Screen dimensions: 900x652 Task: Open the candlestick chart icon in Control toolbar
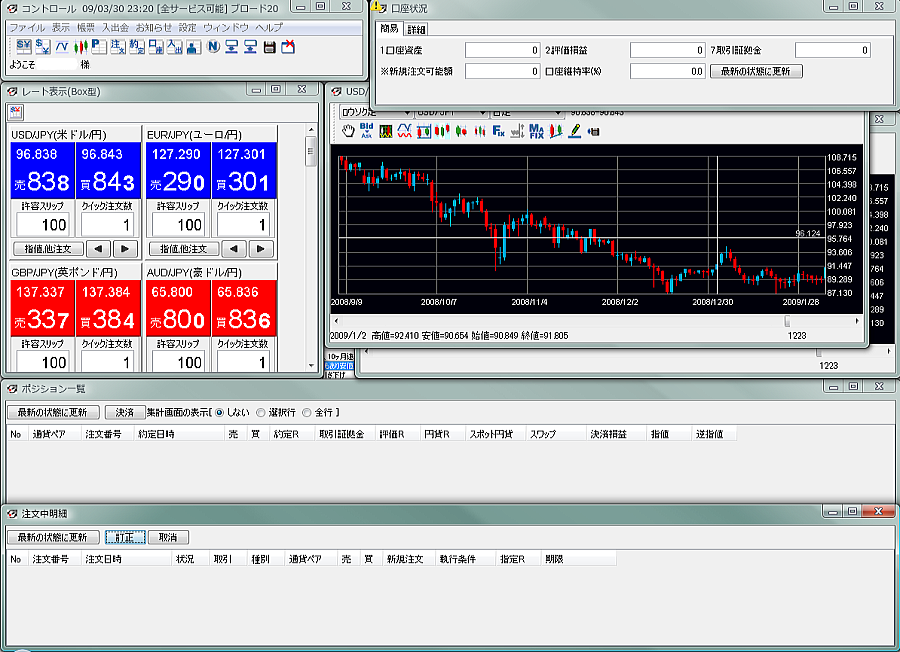pyautogui.click(x=80, y=46)
